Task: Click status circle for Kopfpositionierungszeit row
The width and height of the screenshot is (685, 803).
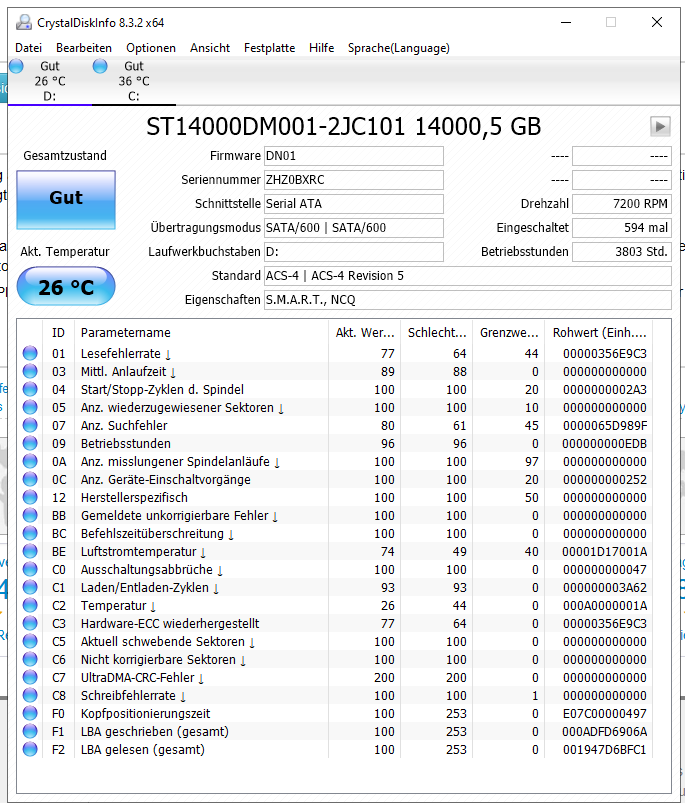Action: point(30,713)
